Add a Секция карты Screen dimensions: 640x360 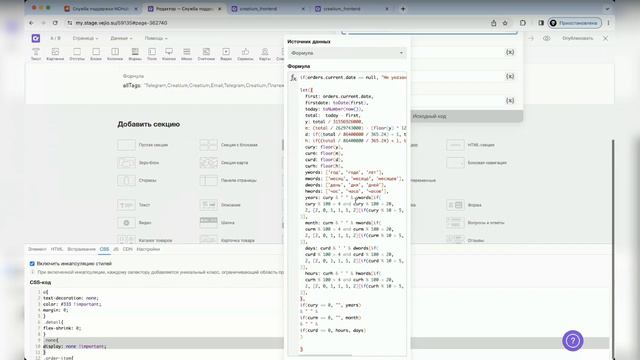(224, 162)
